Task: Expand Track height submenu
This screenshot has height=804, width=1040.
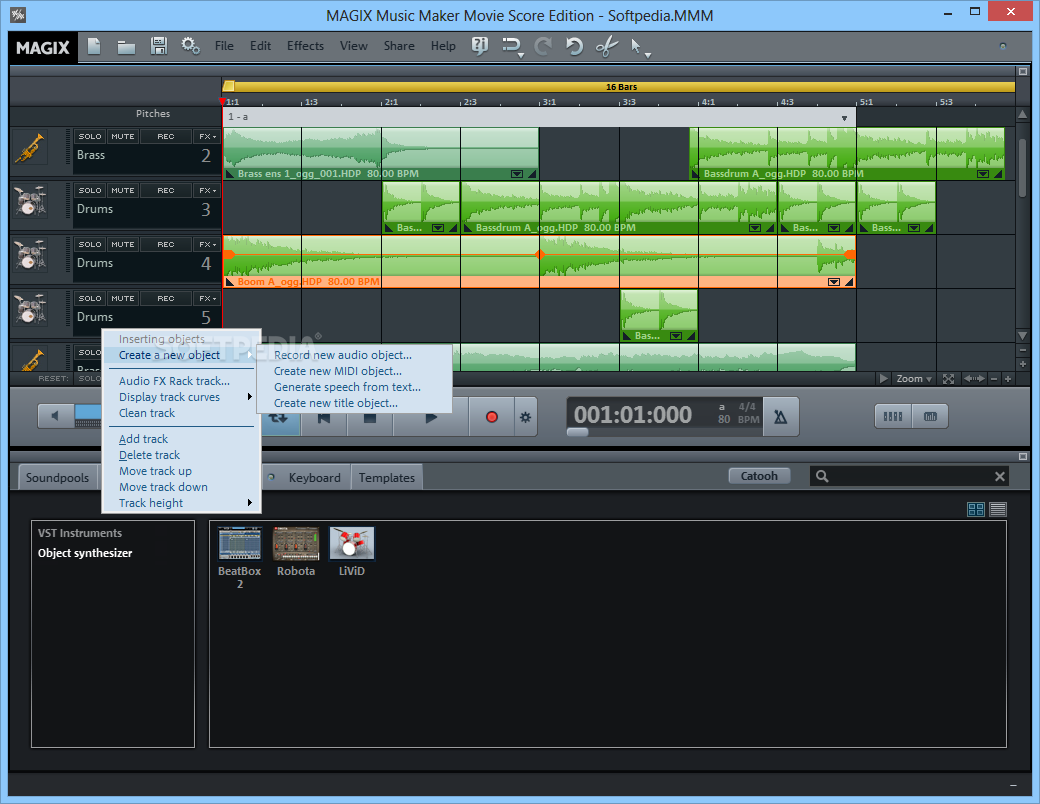Action: (x=181, y=503)
